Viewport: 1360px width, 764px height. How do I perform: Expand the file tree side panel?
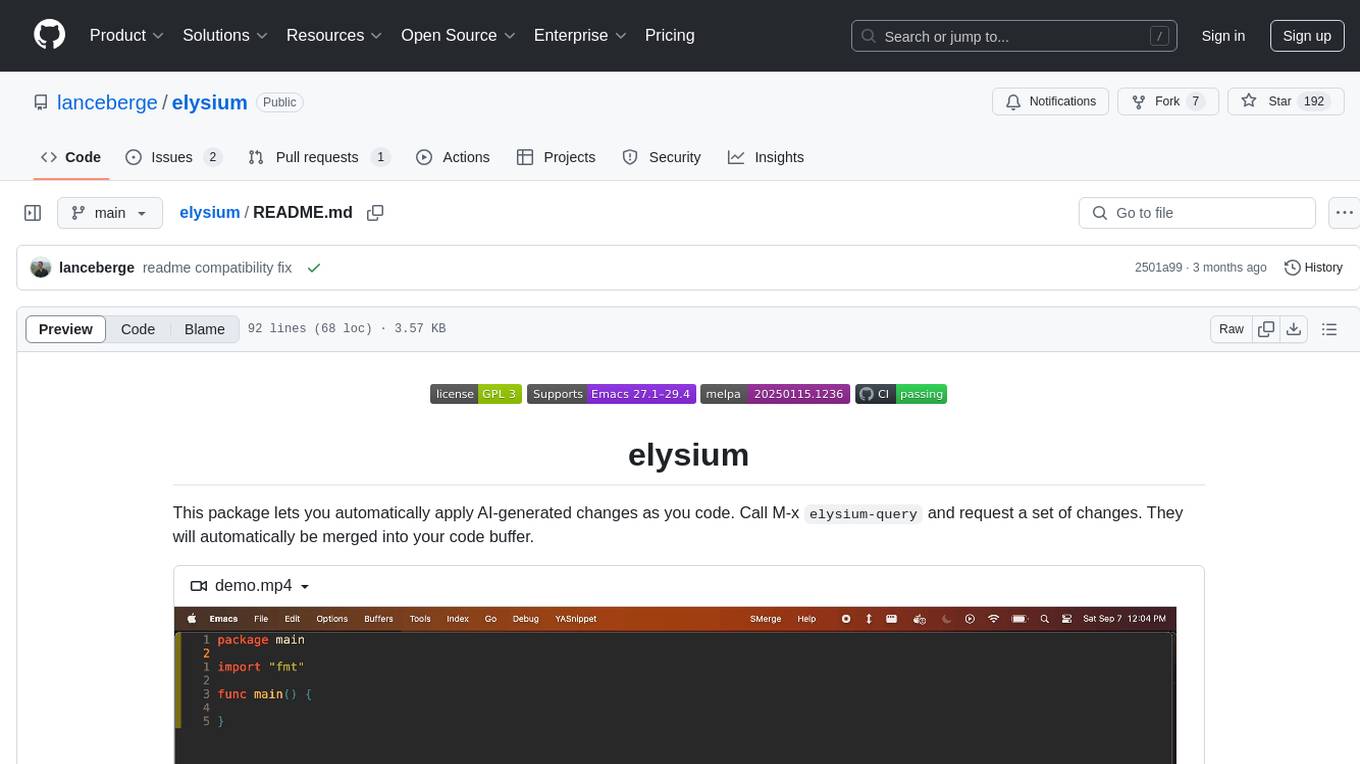tap(33, 213)
